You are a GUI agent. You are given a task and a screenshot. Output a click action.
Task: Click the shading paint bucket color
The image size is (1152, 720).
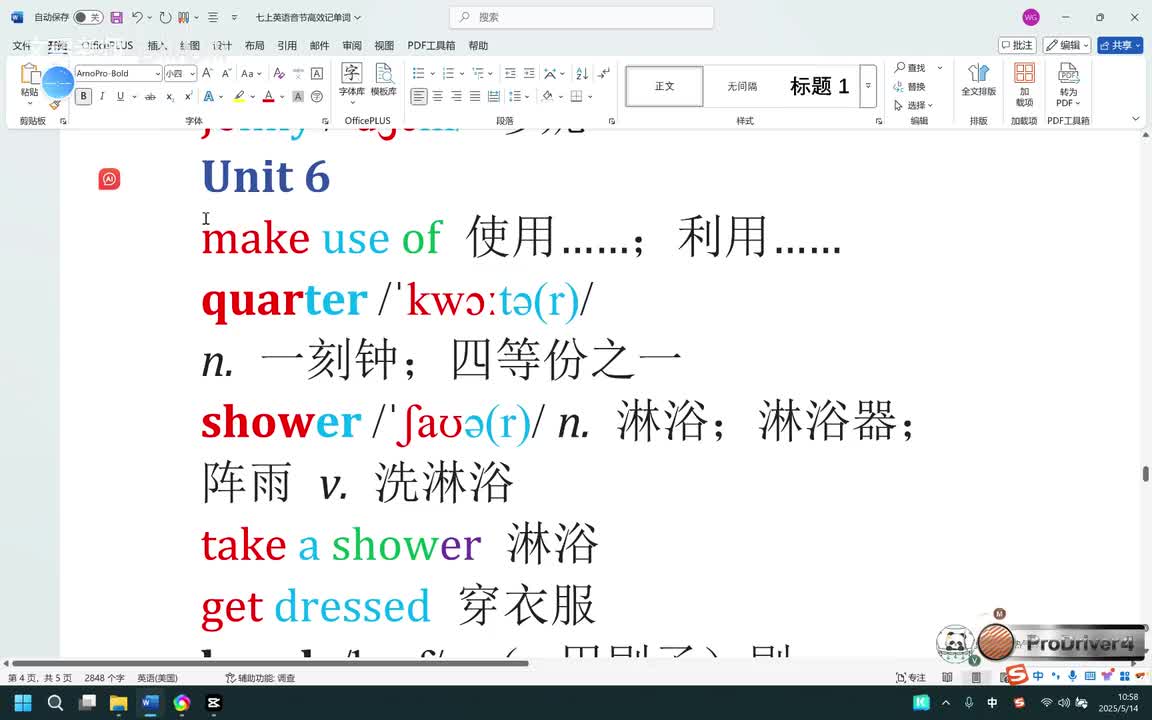coord(547,96)
